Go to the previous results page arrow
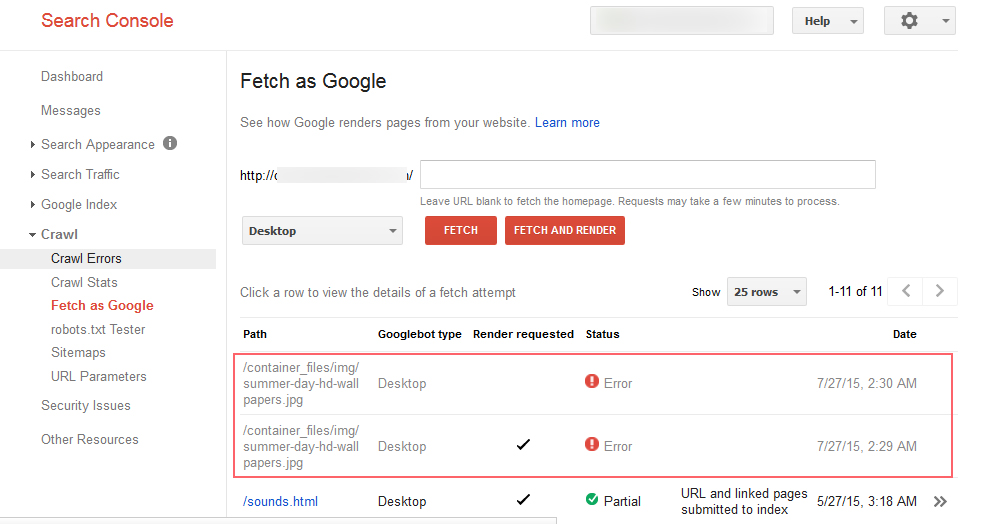The height and width of the screenshot is (524, 1000). tap(906, 291)
